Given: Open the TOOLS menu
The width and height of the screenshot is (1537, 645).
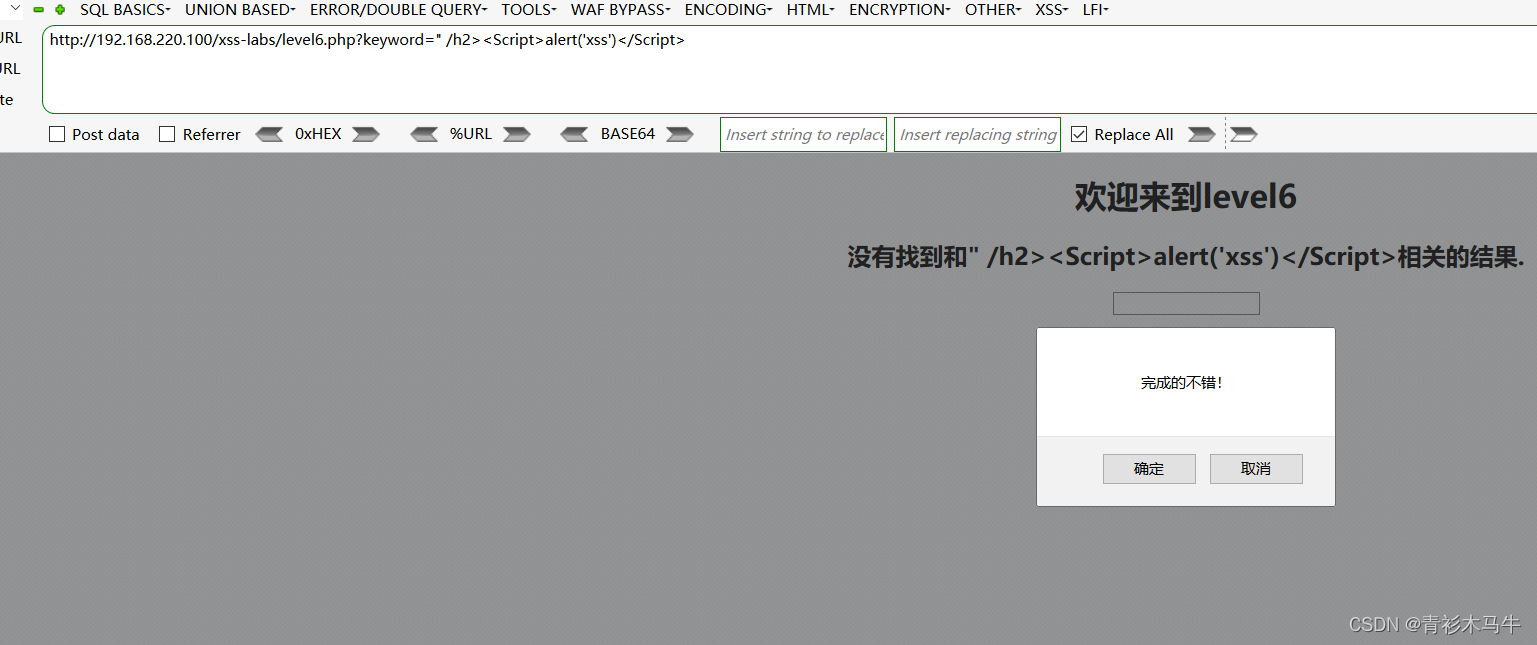Looking at the screenshot, I should [x=529, y=10].
